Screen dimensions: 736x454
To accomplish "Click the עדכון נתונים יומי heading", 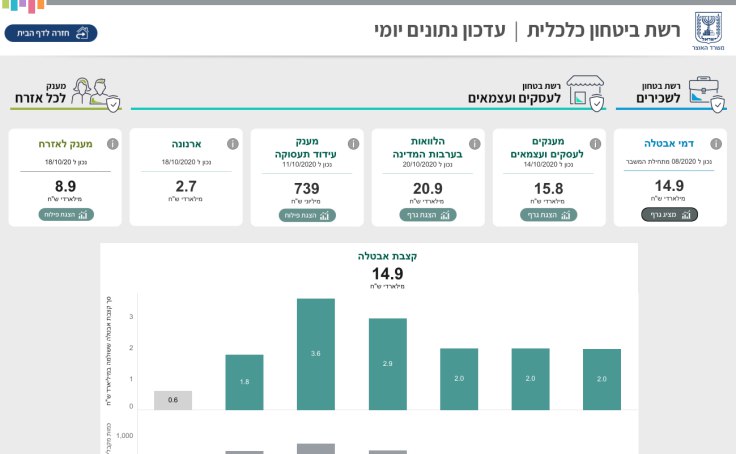I will tap(440, 31).
